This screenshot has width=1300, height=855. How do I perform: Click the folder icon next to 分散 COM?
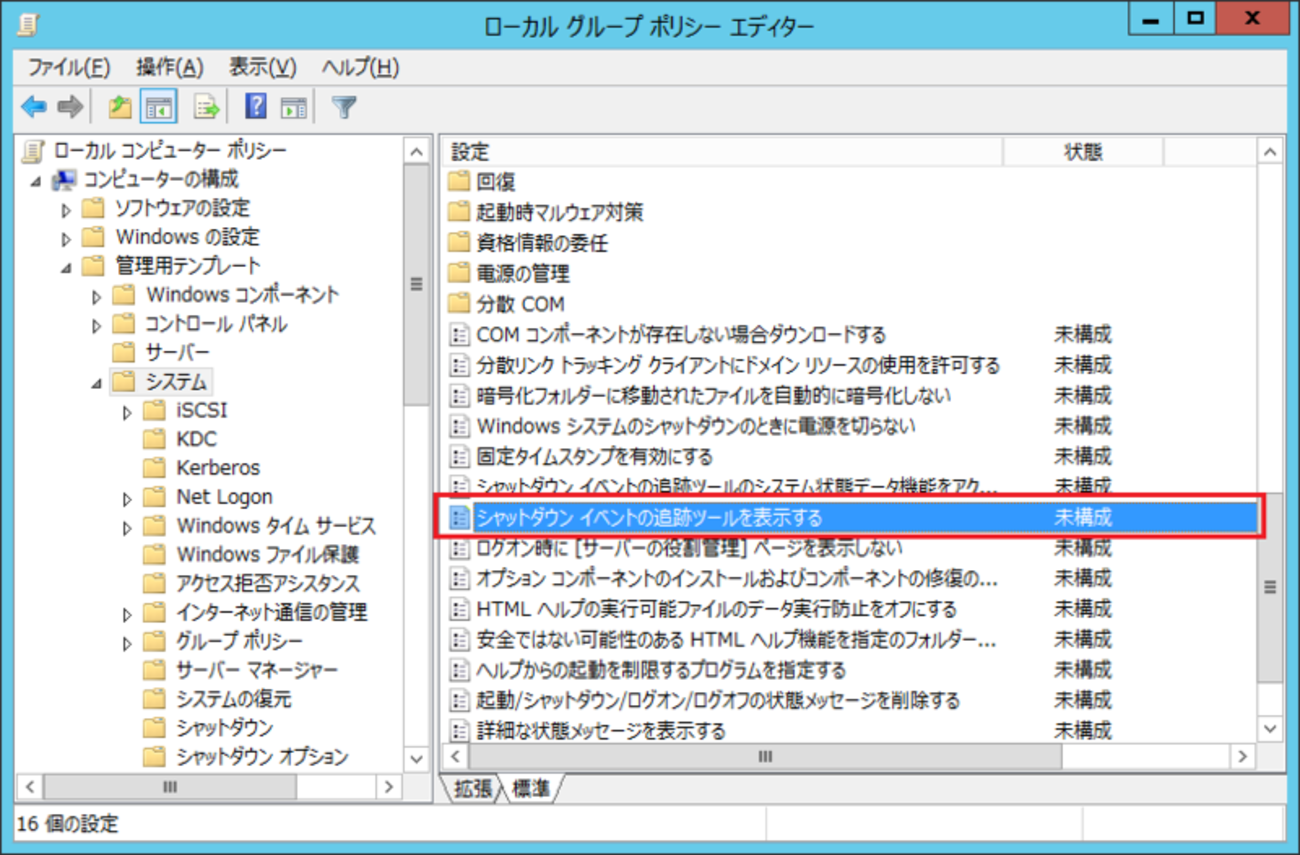point(459,304)
